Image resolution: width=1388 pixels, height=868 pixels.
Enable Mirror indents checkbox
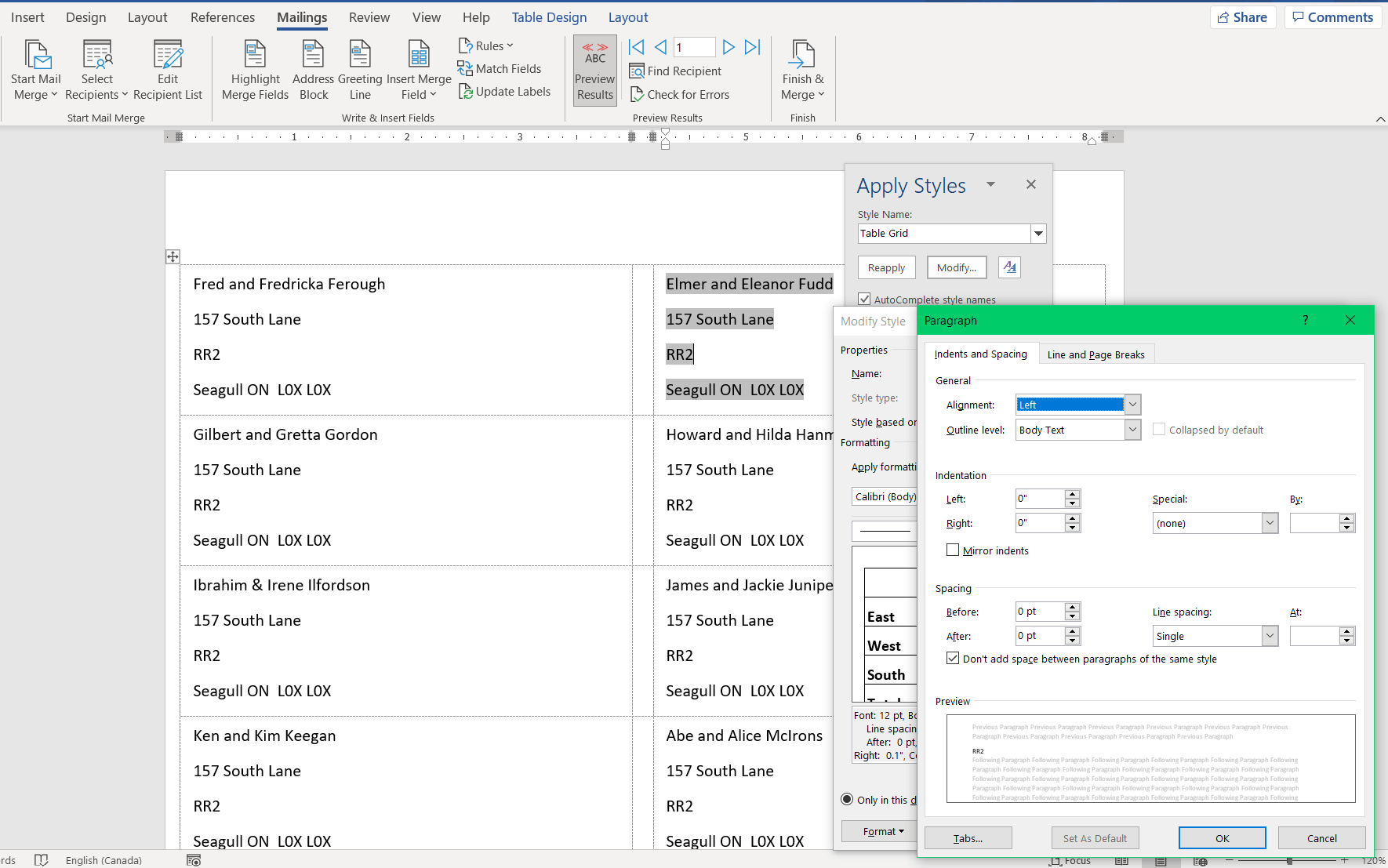[x=953, y=550]
